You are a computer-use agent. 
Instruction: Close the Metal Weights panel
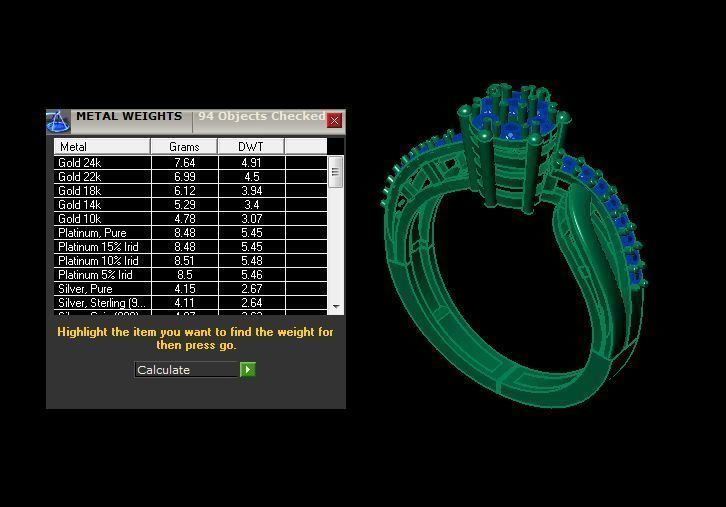tap(334, 120)
